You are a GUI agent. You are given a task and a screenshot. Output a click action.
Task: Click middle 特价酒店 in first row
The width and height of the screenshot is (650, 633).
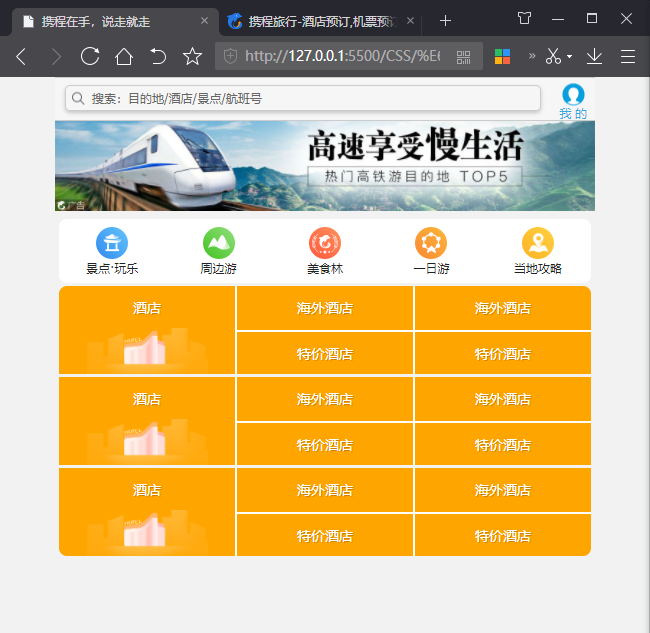325,353
